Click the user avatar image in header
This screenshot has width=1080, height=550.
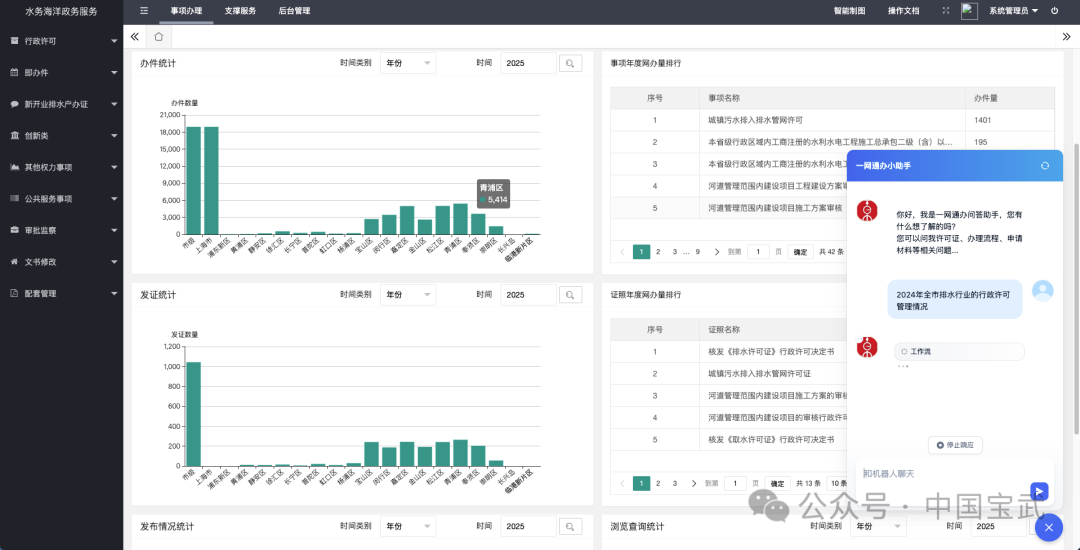click(x=969, y=11)
